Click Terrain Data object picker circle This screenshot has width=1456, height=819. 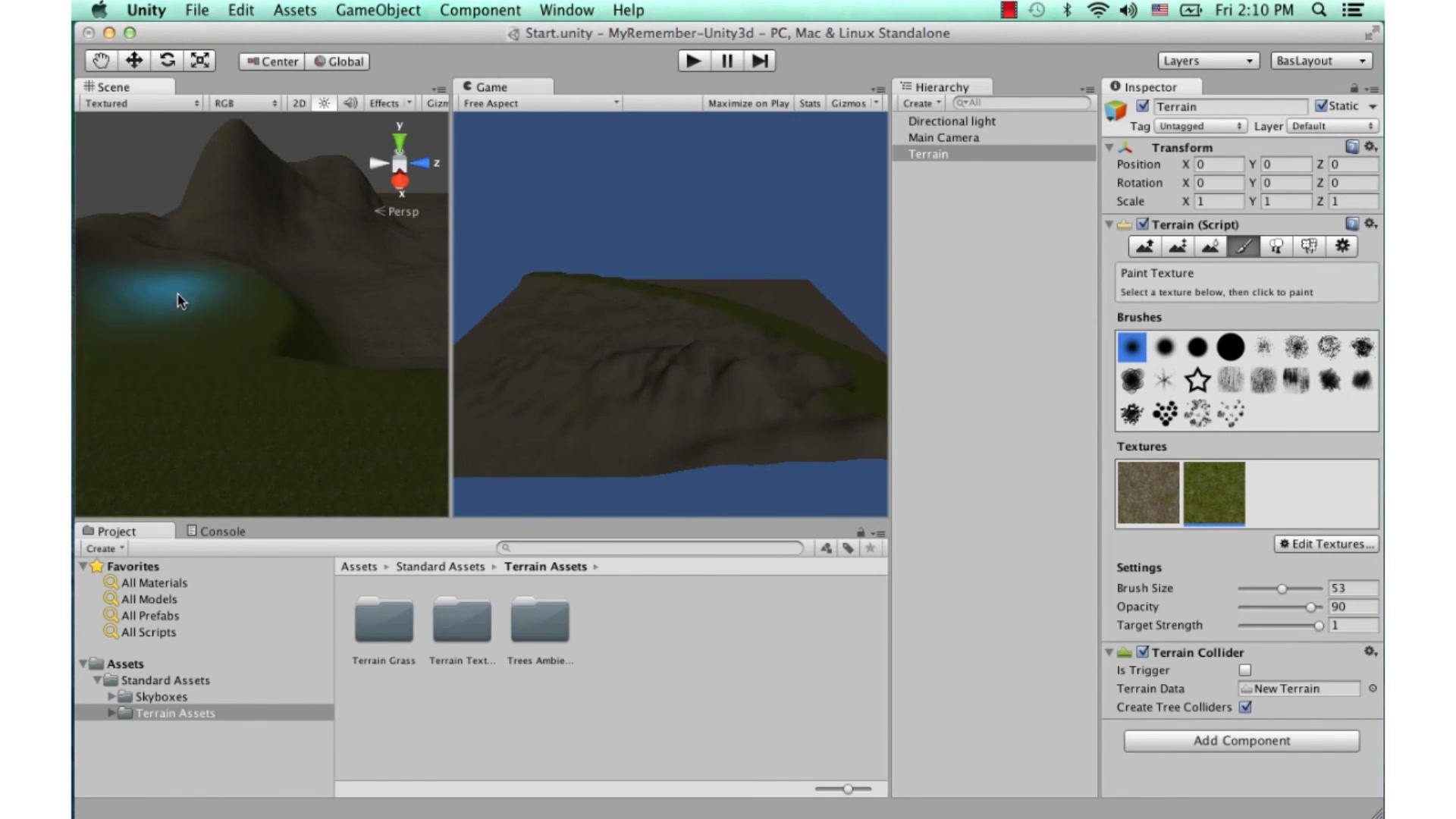coord(1373,689)
